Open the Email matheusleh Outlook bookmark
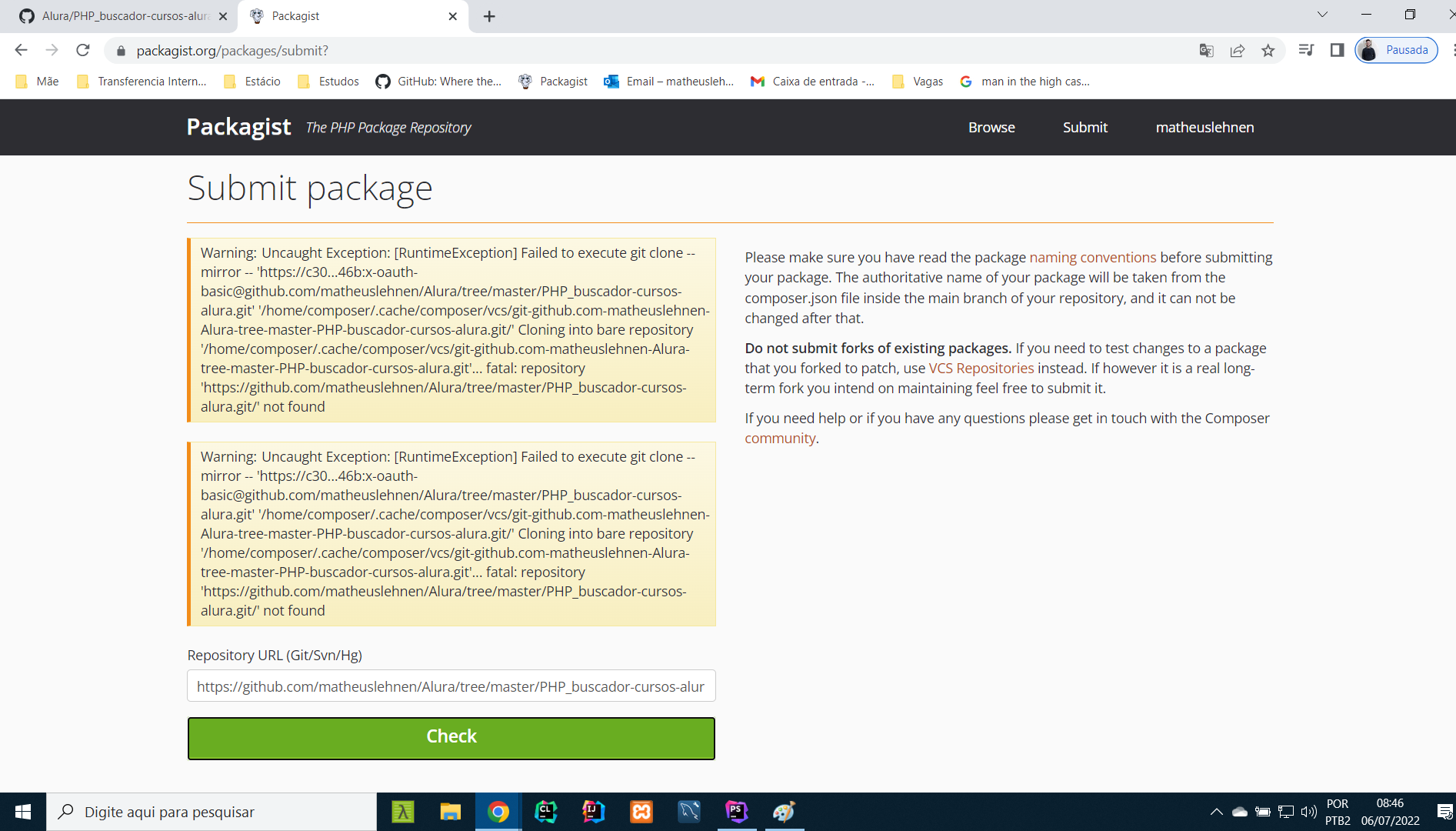The image size is (1456, 831). pyautogui.click(x=669, y=82)
